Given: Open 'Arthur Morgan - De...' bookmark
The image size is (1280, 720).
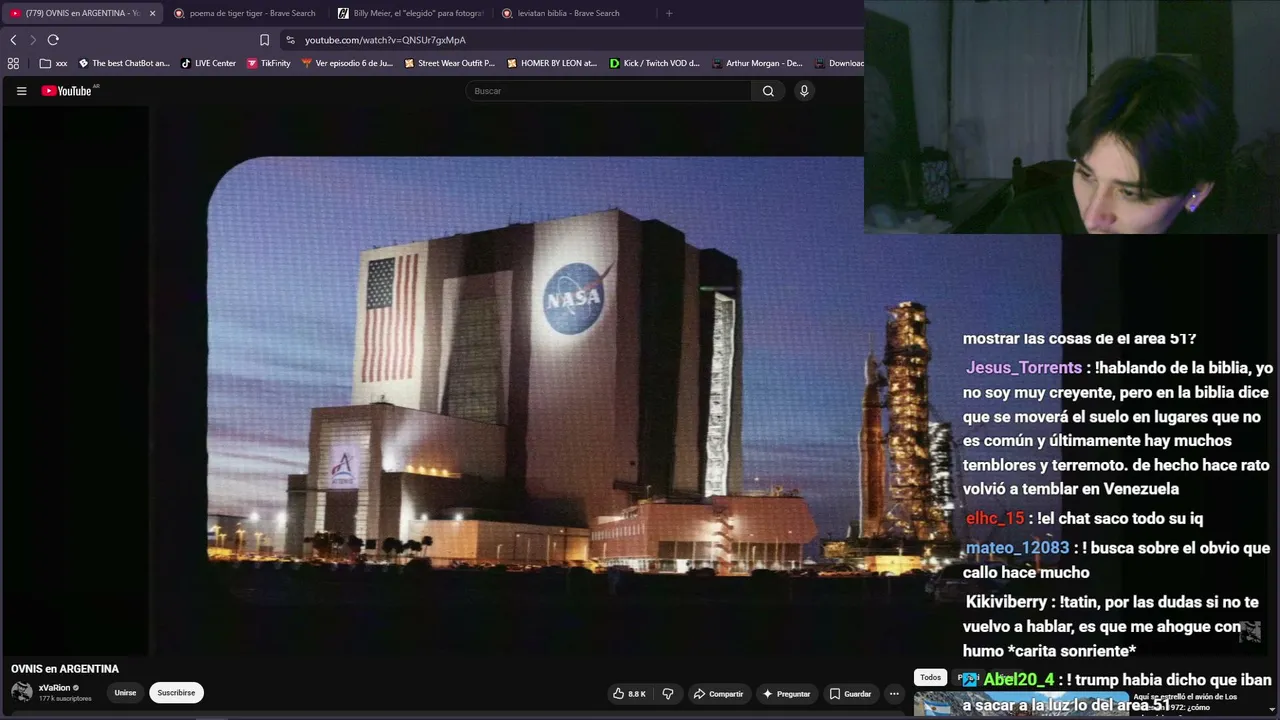Looking at the screenshot, I should pos(757,63).
